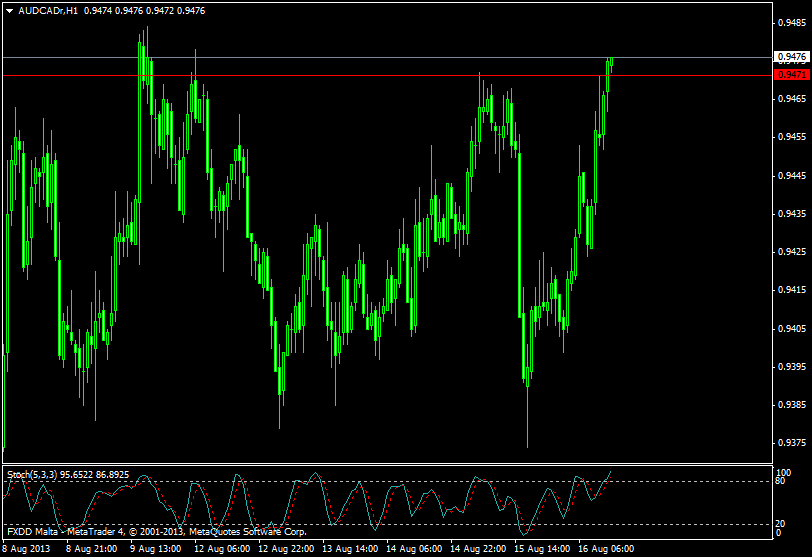Click the 15 Aug 14:00 time label
812x557 pixels.
point(542,549)
